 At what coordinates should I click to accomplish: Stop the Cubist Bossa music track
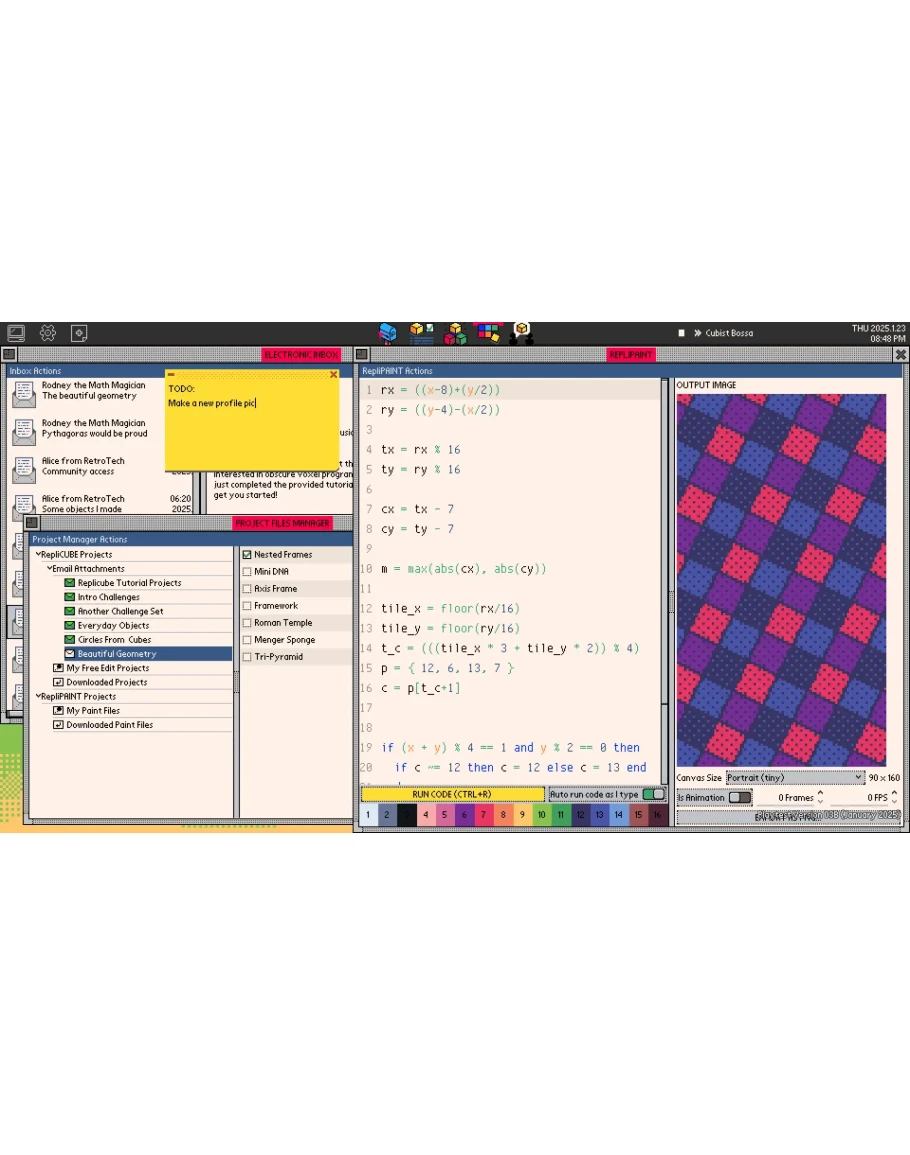click(681, 333)
